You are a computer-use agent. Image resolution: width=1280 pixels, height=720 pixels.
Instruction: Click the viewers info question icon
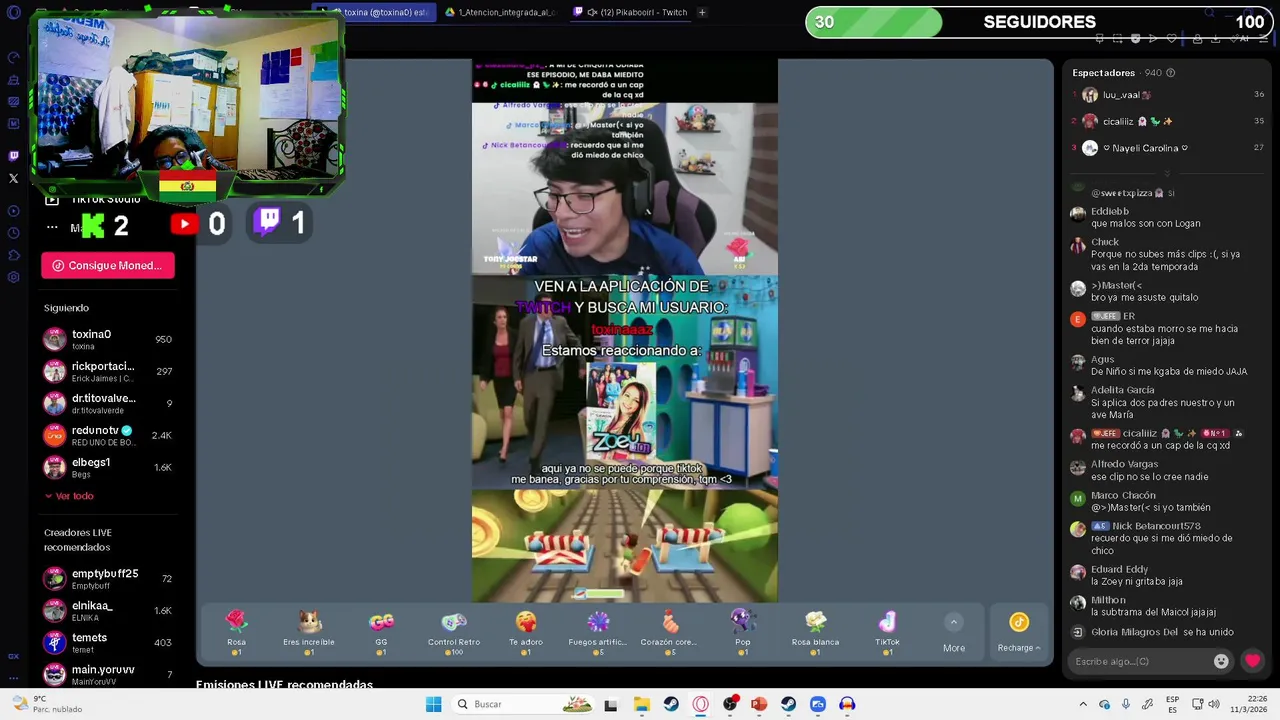click(1170, 73)
